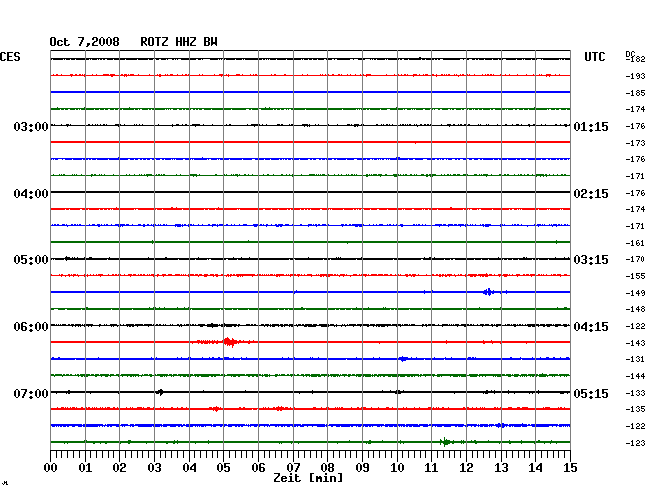Image resolution: width=650 pixels, height=494 pixels.
Task: Select the 07 minute axis label
Action: 293,468
